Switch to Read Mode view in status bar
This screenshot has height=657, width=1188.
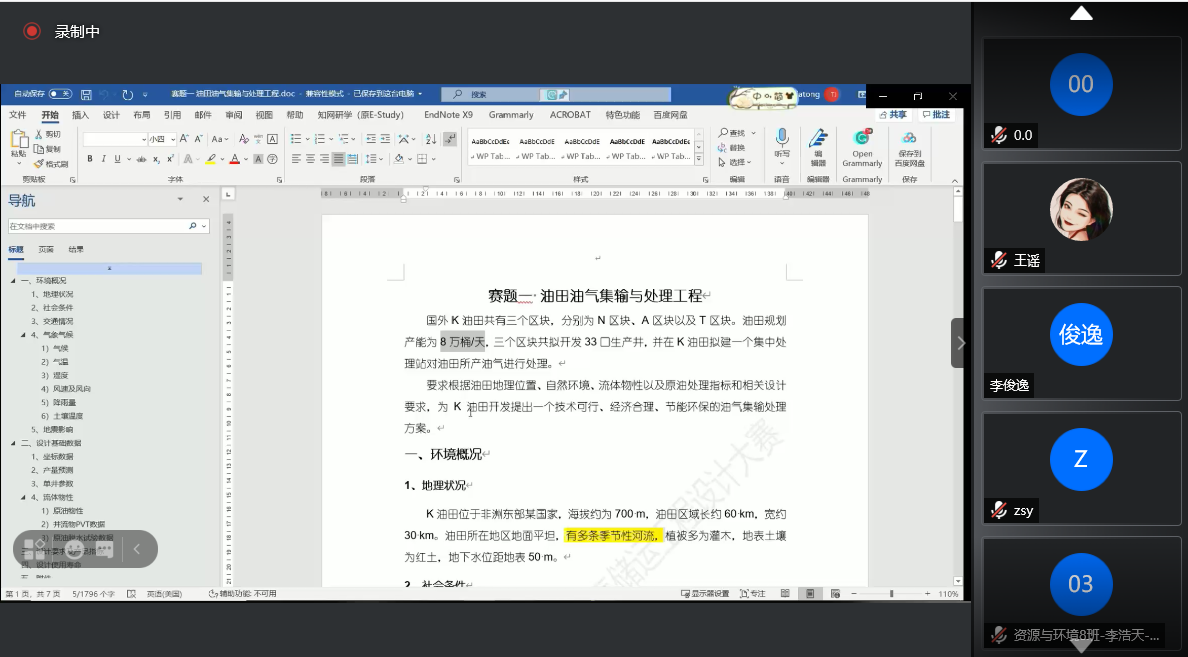pyautogui.click(x=785, y=593)
